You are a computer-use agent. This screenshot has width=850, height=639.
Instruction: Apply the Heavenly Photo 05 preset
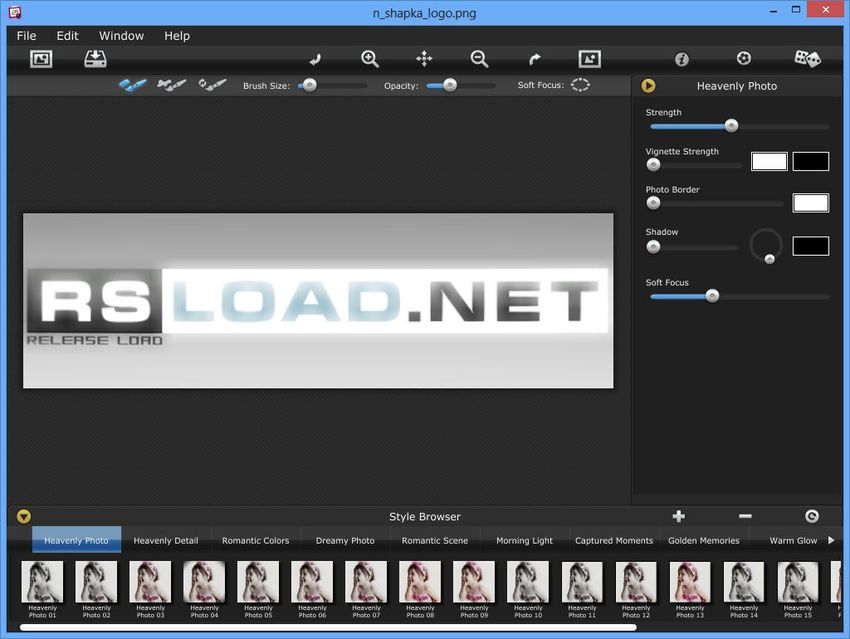(x=258, y=589)
